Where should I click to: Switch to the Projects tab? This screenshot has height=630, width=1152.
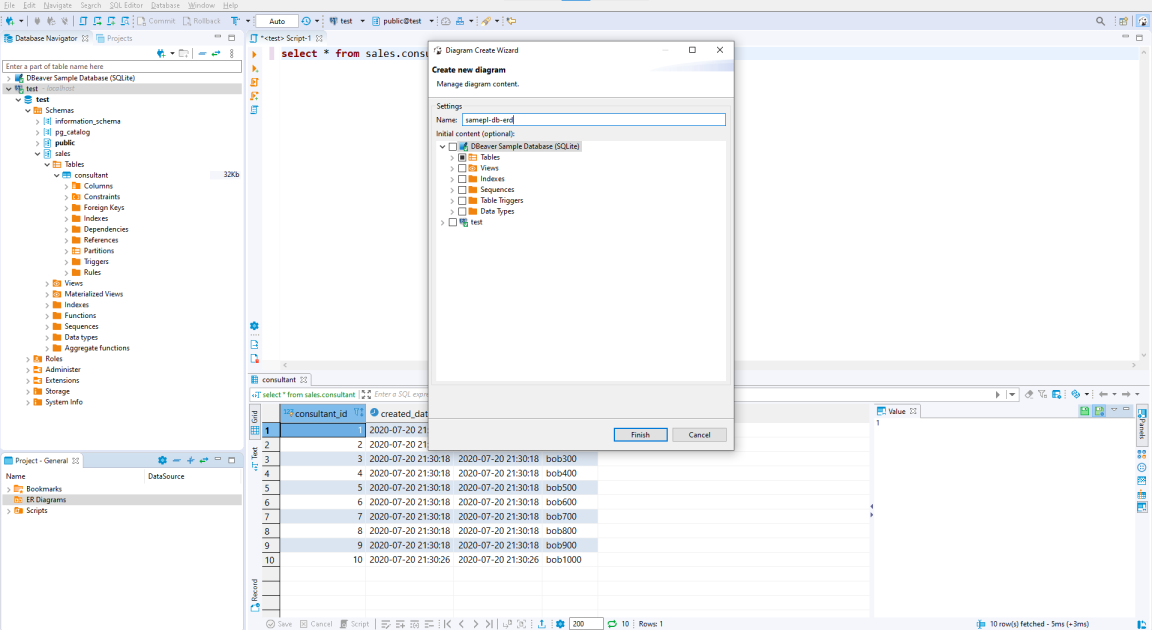[x=115, y=38]
